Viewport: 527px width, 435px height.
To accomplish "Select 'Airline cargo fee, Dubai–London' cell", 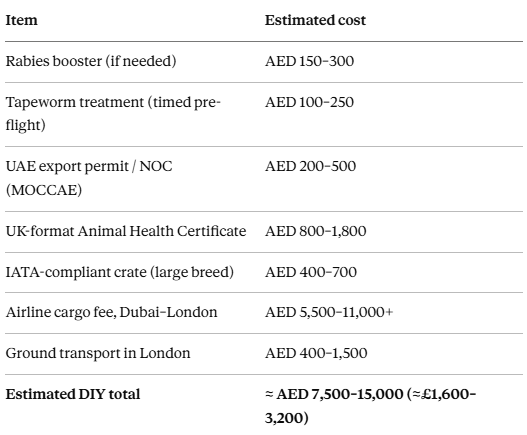I will pyautogui.click(x=112, y=312).
